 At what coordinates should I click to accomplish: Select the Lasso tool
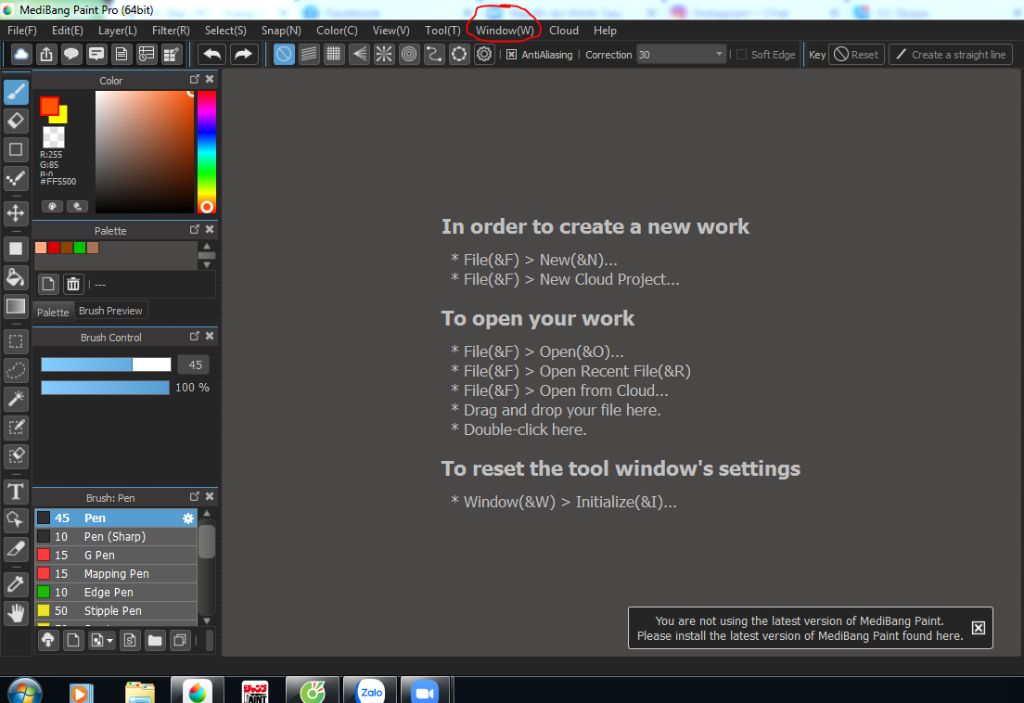tap(16, 370)
